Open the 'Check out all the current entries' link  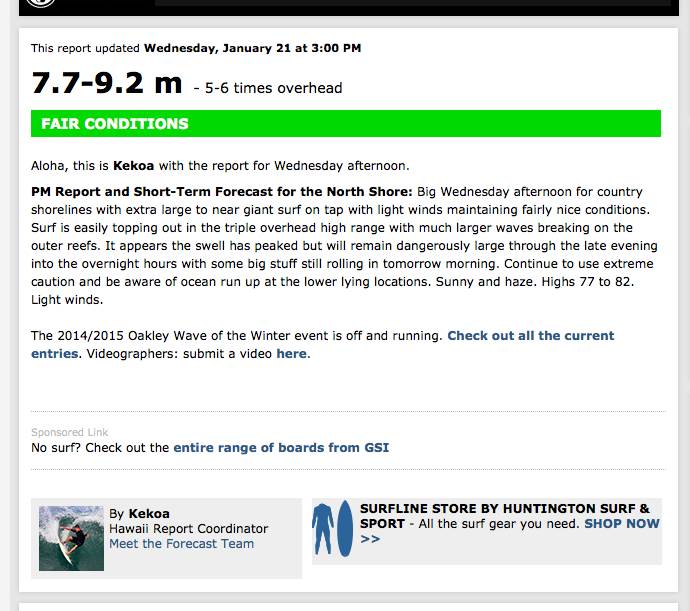point(530,336)
